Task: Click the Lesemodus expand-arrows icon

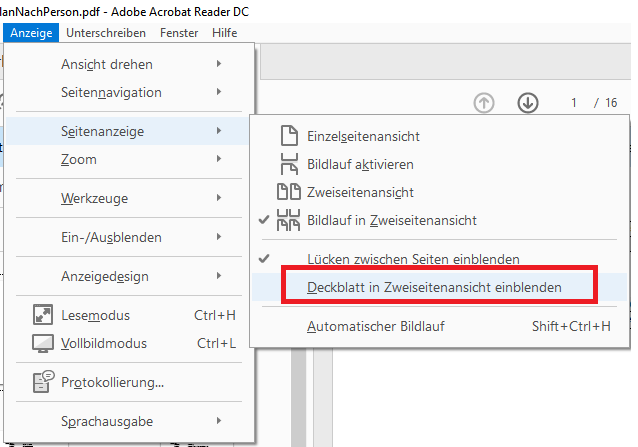Action: (x=43, y=315)
